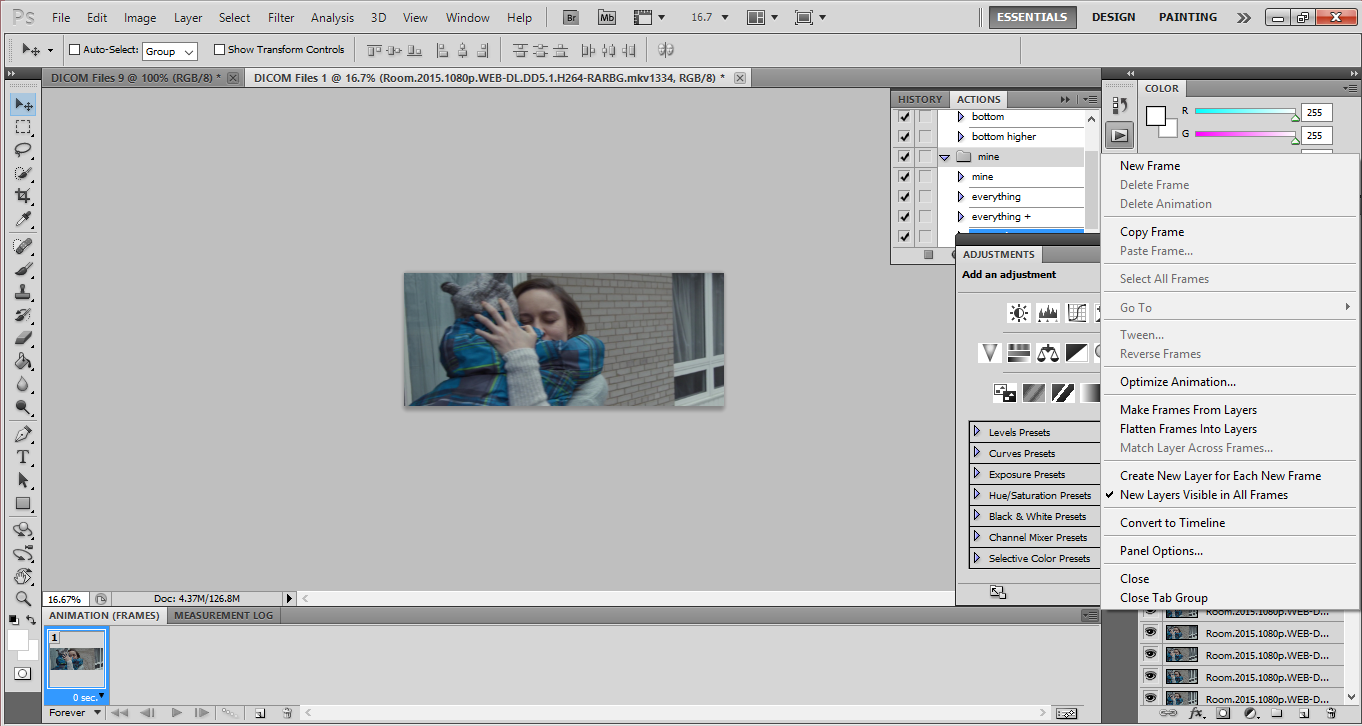The image size is (1362, 726).
Task: Switch to the Measurement Log tab
Action: click(223, 616)
